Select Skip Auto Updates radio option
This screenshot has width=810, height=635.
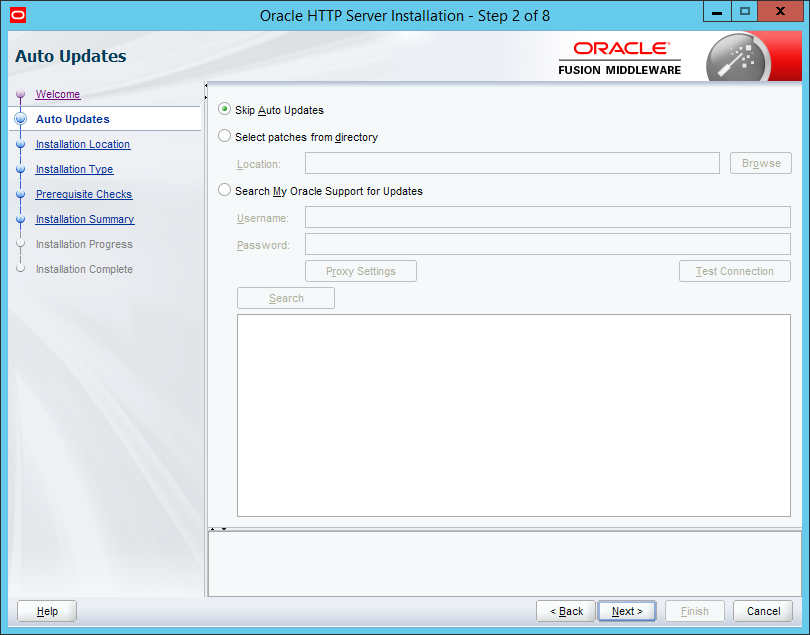click(225, 110)
